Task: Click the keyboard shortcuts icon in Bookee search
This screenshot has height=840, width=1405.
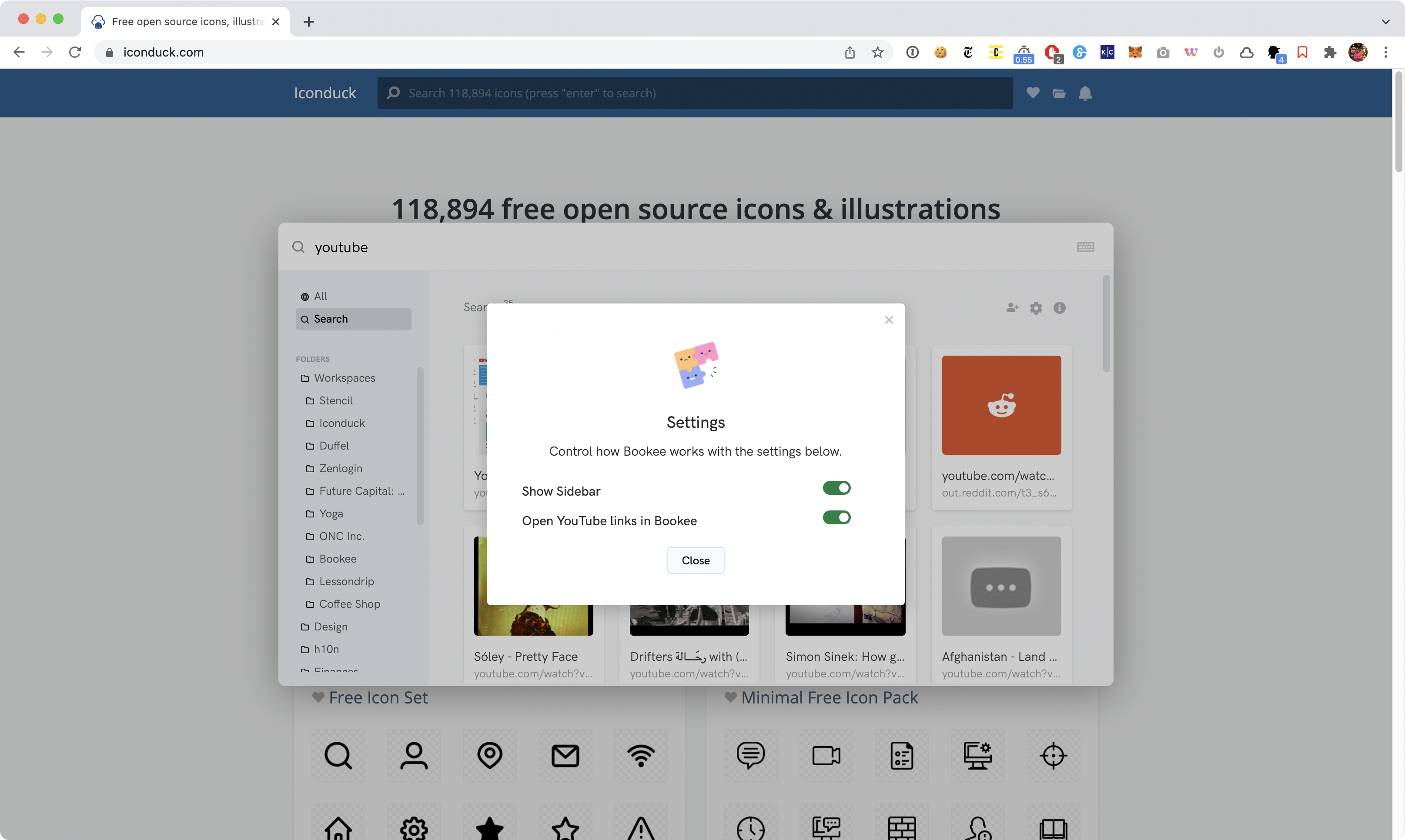Action: pyautogui.click(x=1085, y=247)
